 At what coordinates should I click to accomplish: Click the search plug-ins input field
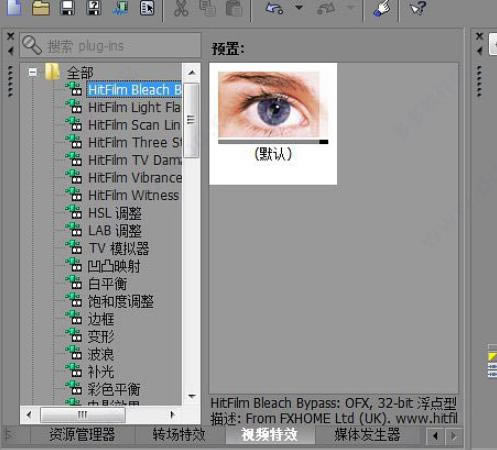click(x=110, y=45)
